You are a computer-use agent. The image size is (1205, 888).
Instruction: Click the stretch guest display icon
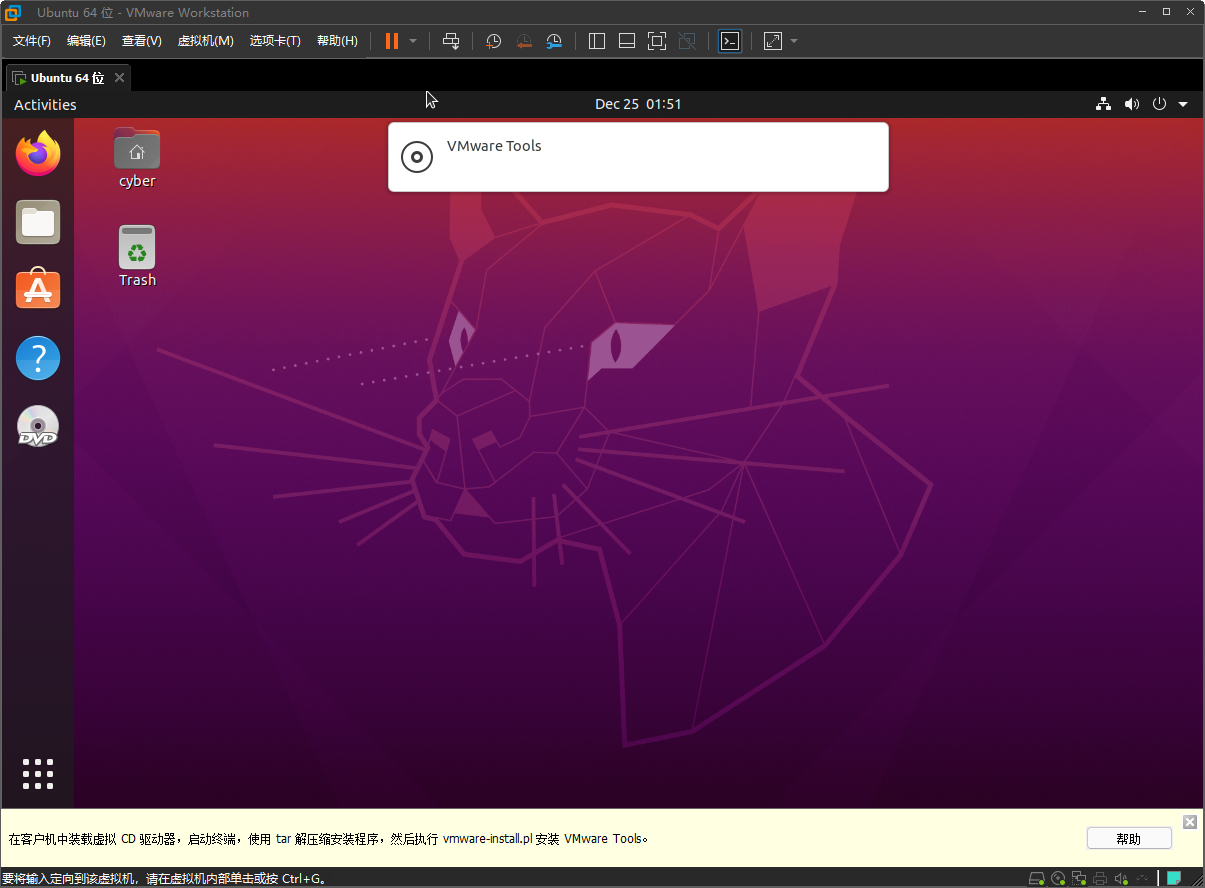(773, 41)
